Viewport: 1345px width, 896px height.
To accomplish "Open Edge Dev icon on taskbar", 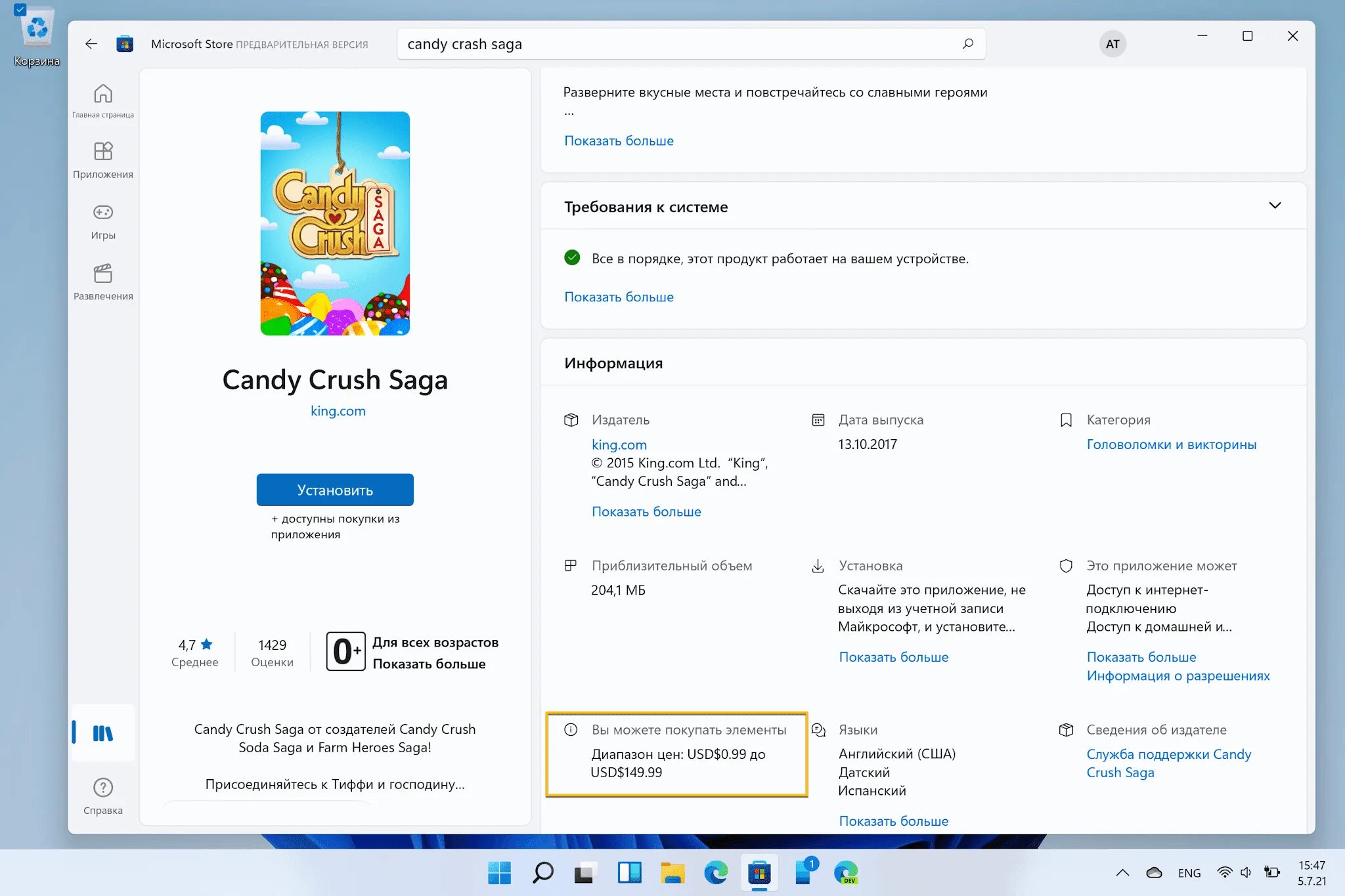I will click(846, 873).
